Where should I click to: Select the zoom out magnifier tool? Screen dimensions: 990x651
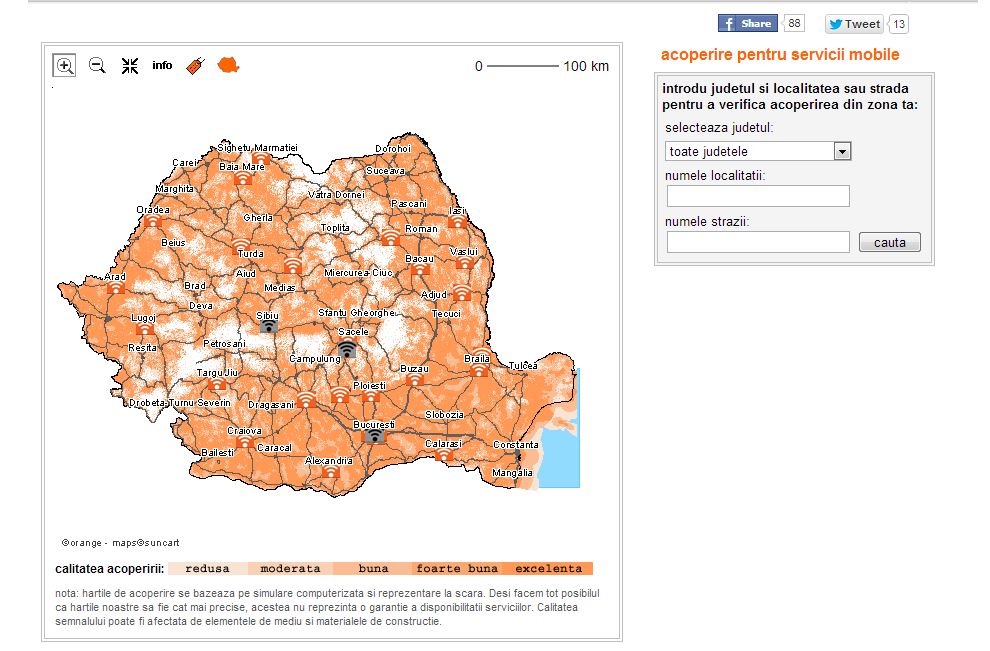coord(97,66)
